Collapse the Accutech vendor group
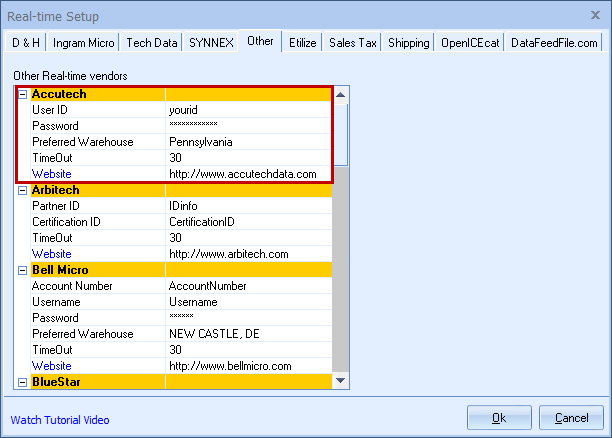The image size is (612, 438). tap(23, 94)
